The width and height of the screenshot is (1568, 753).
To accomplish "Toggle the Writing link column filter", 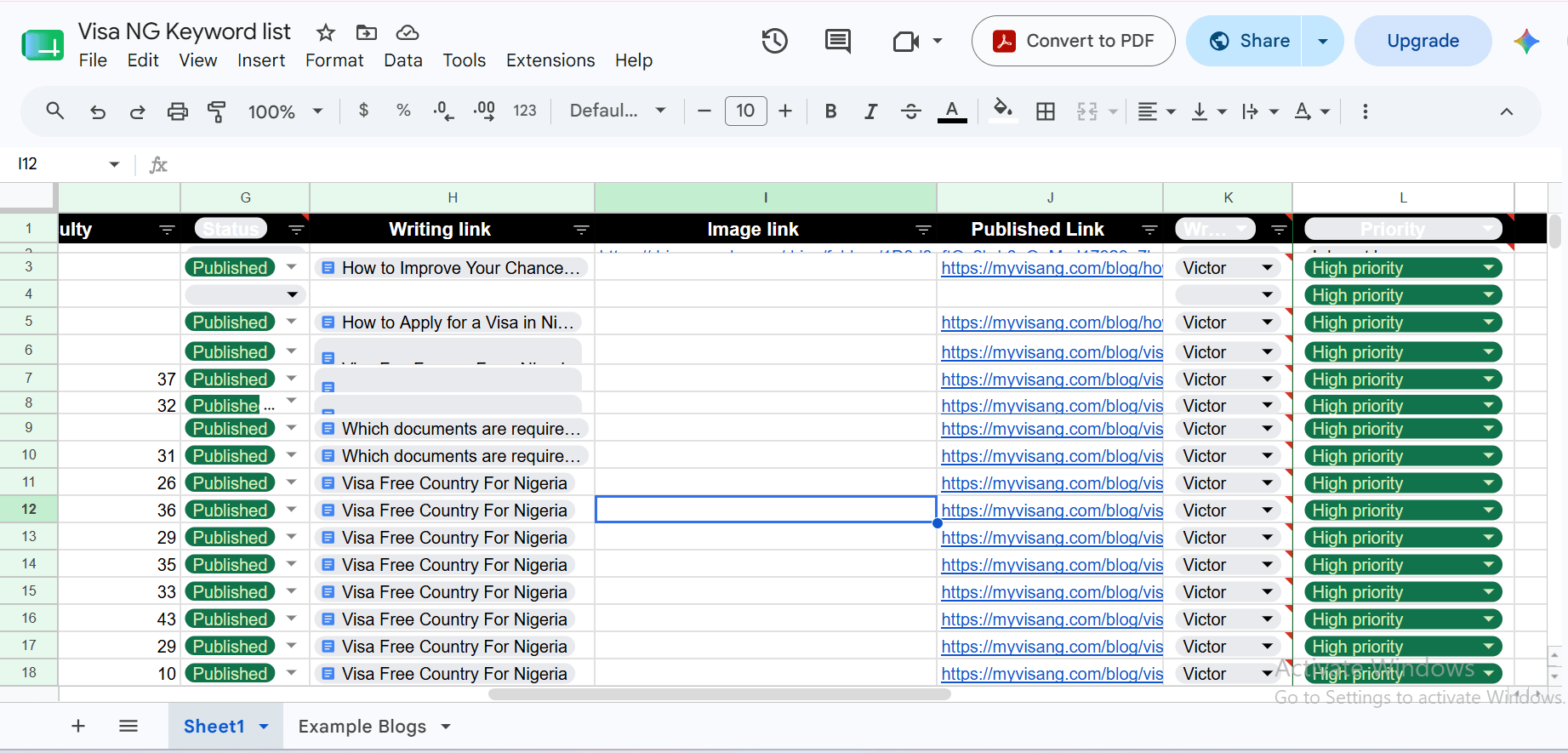I will tap(581, 230).
